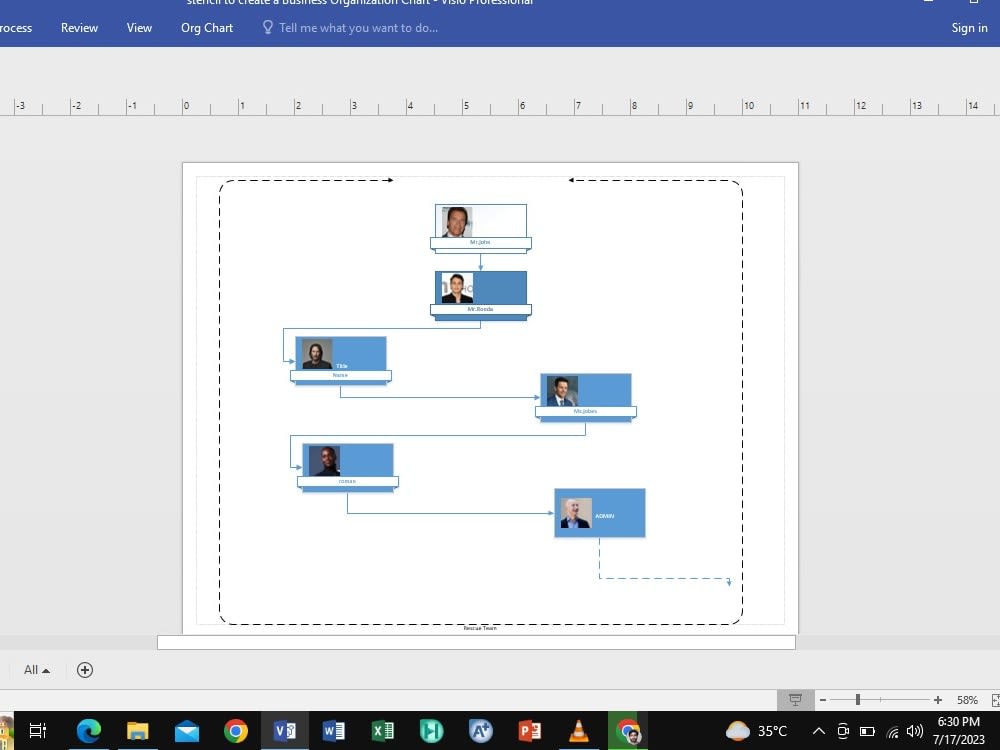The height and width of the screenshot is (750, 1000).
Task: Click the dashed Rescue Team container border
Action: pos(219,402)
